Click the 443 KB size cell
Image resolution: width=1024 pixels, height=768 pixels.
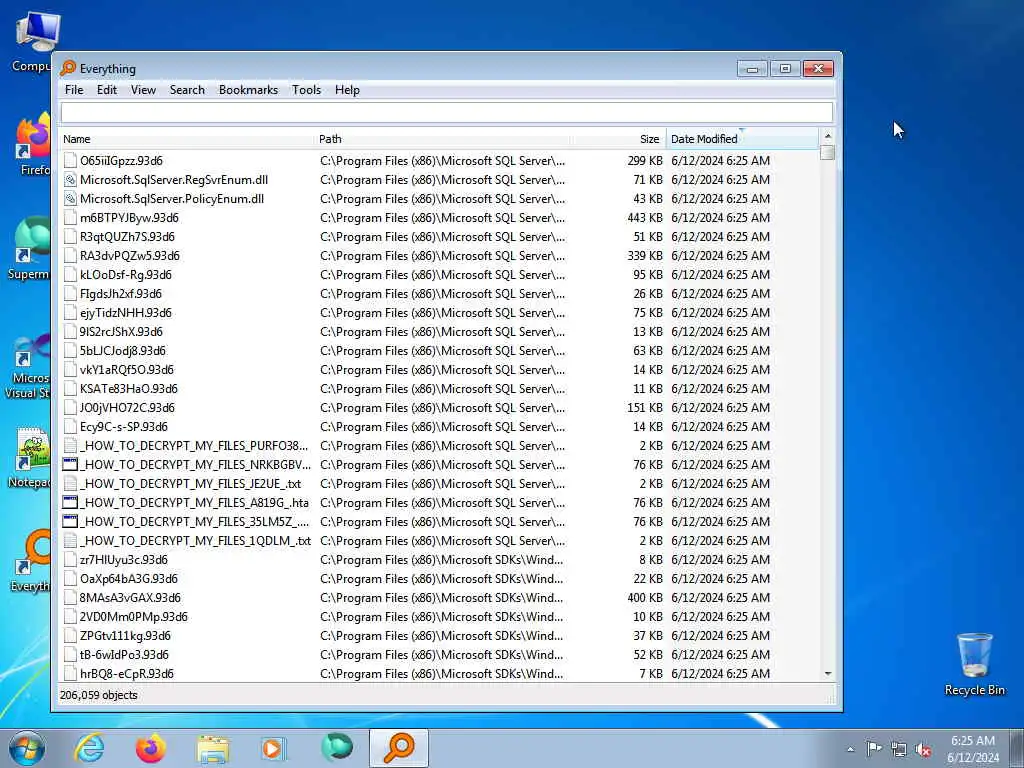pyautogui.click(x=645, y=217)
